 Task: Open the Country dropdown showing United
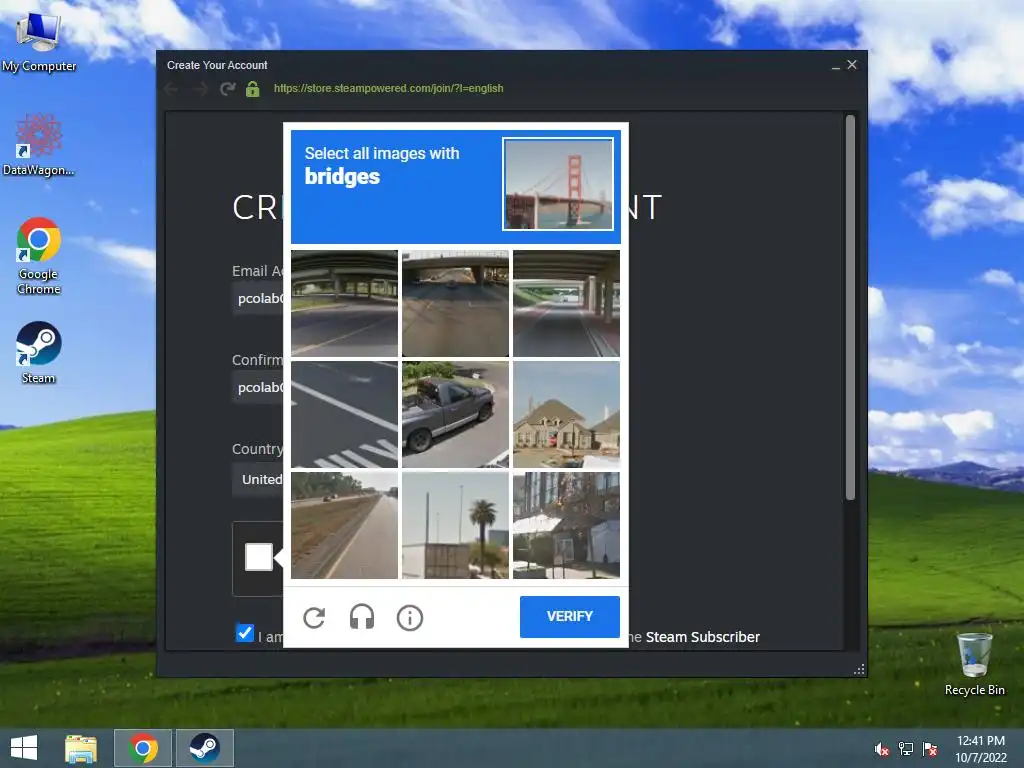click(259, 479)
